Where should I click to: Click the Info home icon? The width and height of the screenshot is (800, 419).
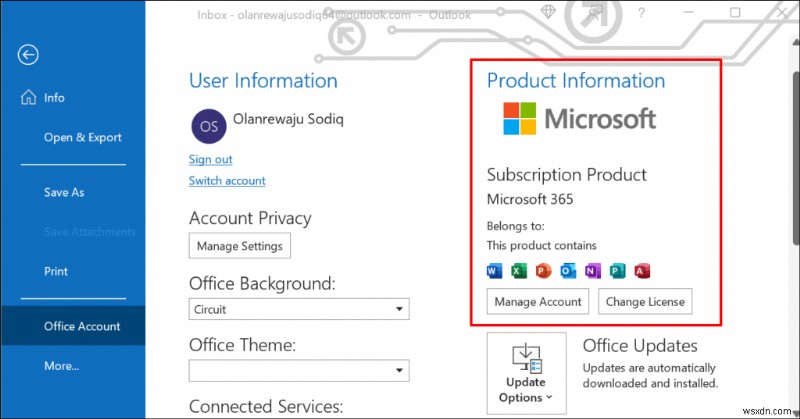29,97
